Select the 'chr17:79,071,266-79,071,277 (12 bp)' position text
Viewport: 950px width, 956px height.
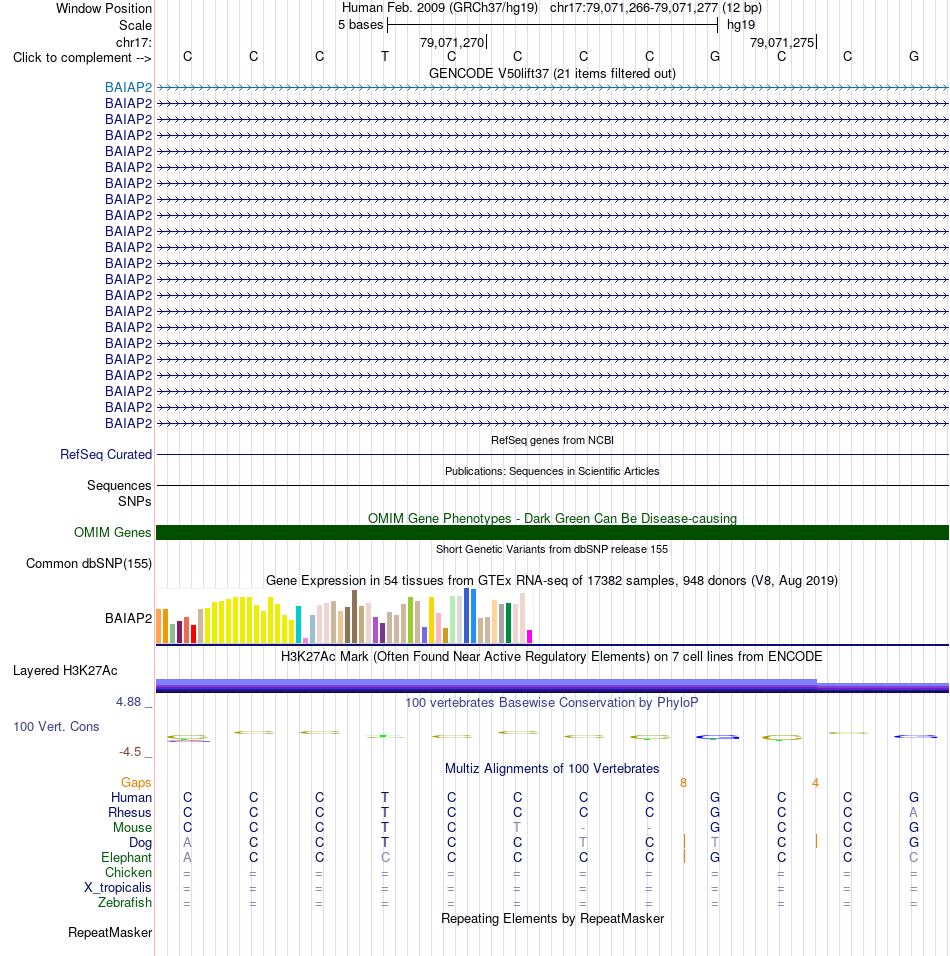pyautogui.click(x=656, y=8)
